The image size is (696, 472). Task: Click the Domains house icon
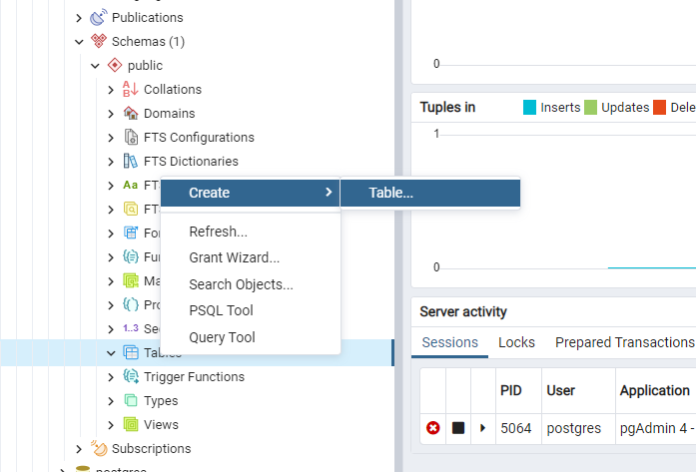tap(130, 113)
